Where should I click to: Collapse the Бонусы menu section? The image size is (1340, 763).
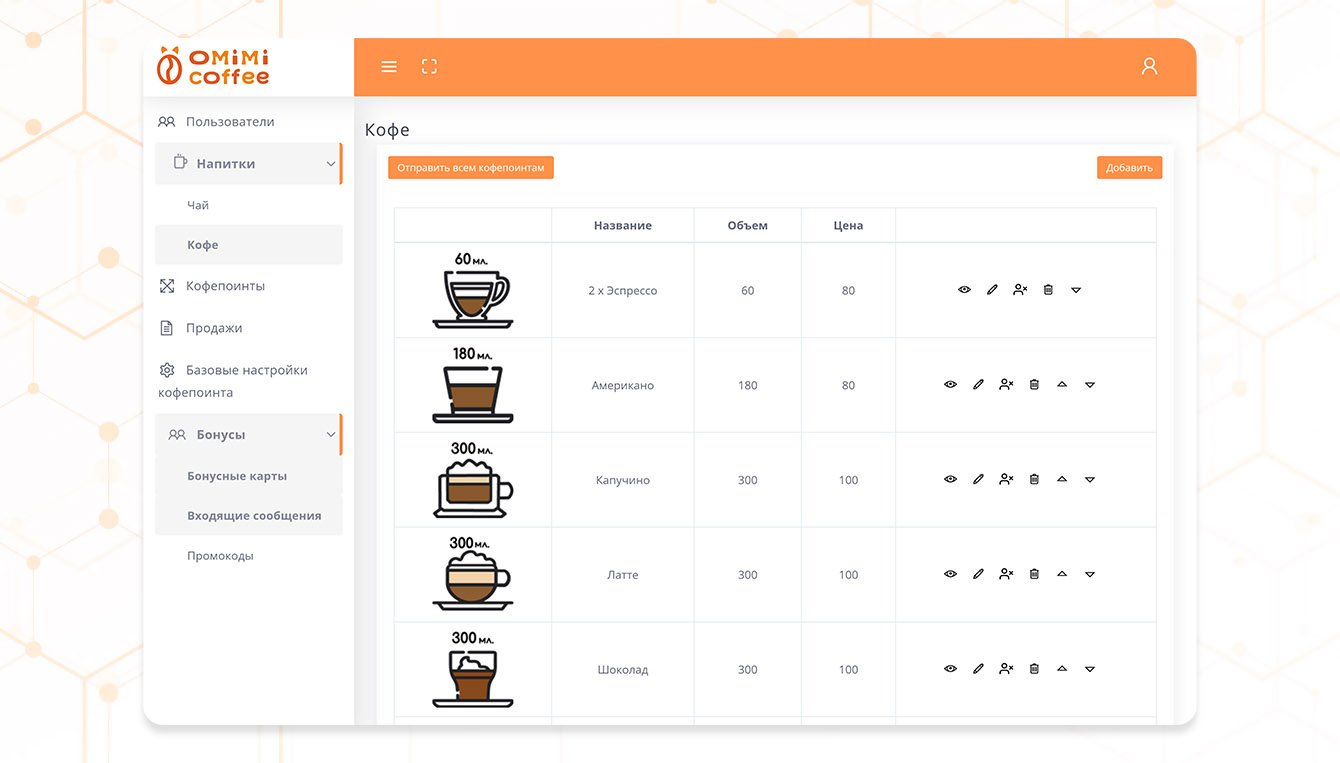[248, 435]
